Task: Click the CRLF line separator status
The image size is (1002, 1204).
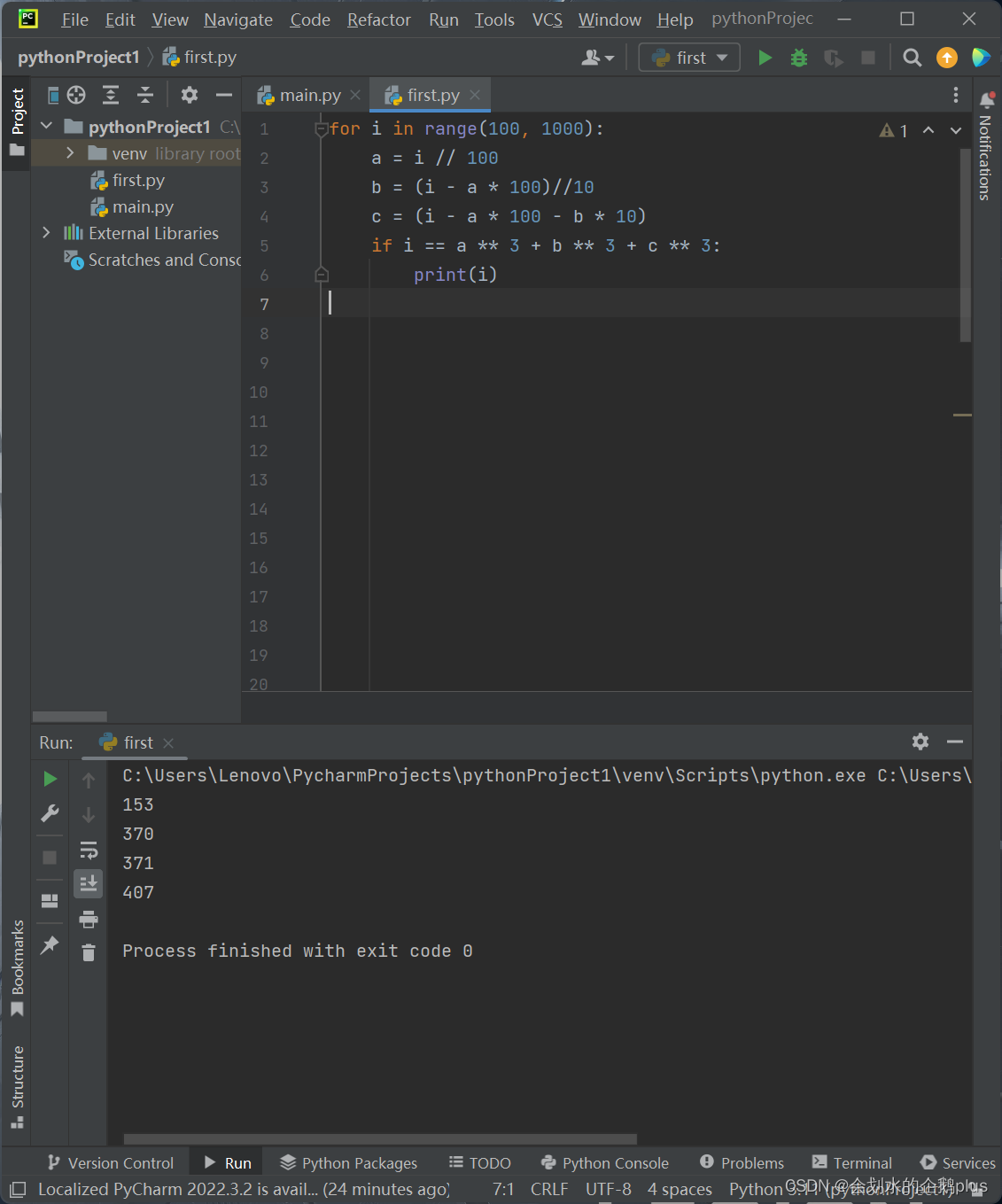Action: pos(549,1189)
